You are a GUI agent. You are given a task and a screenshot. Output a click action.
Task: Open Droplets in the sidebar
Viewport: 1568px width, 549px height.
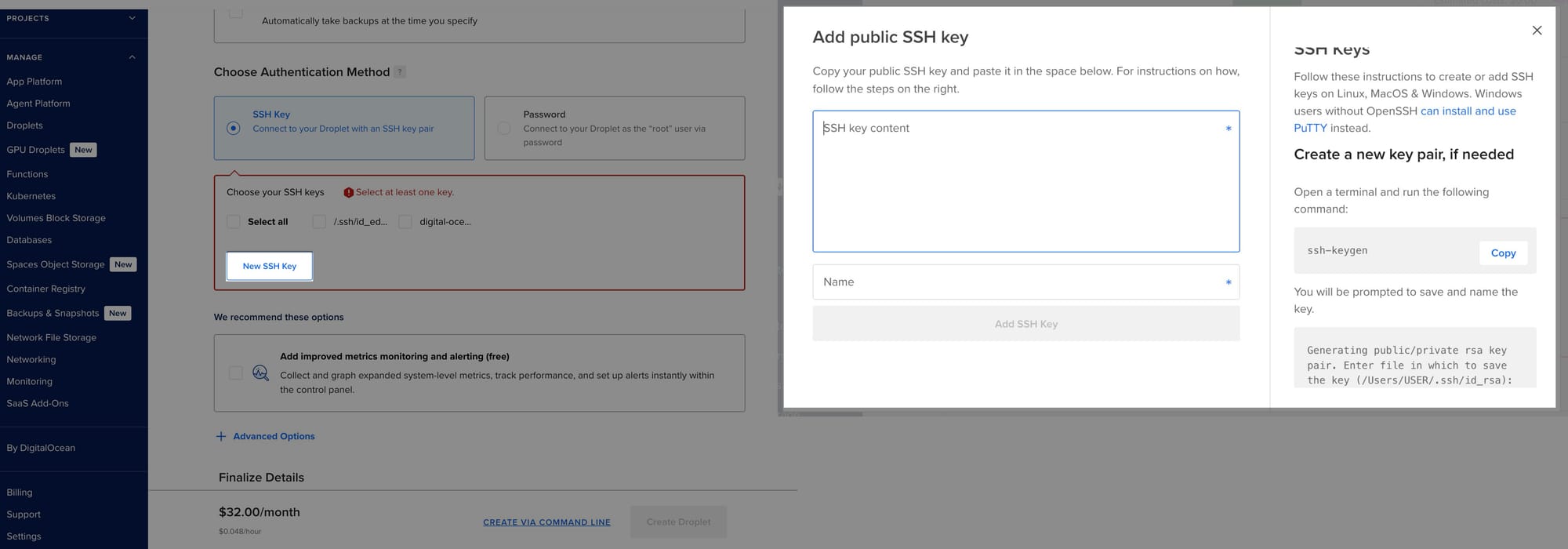(25, 125)
